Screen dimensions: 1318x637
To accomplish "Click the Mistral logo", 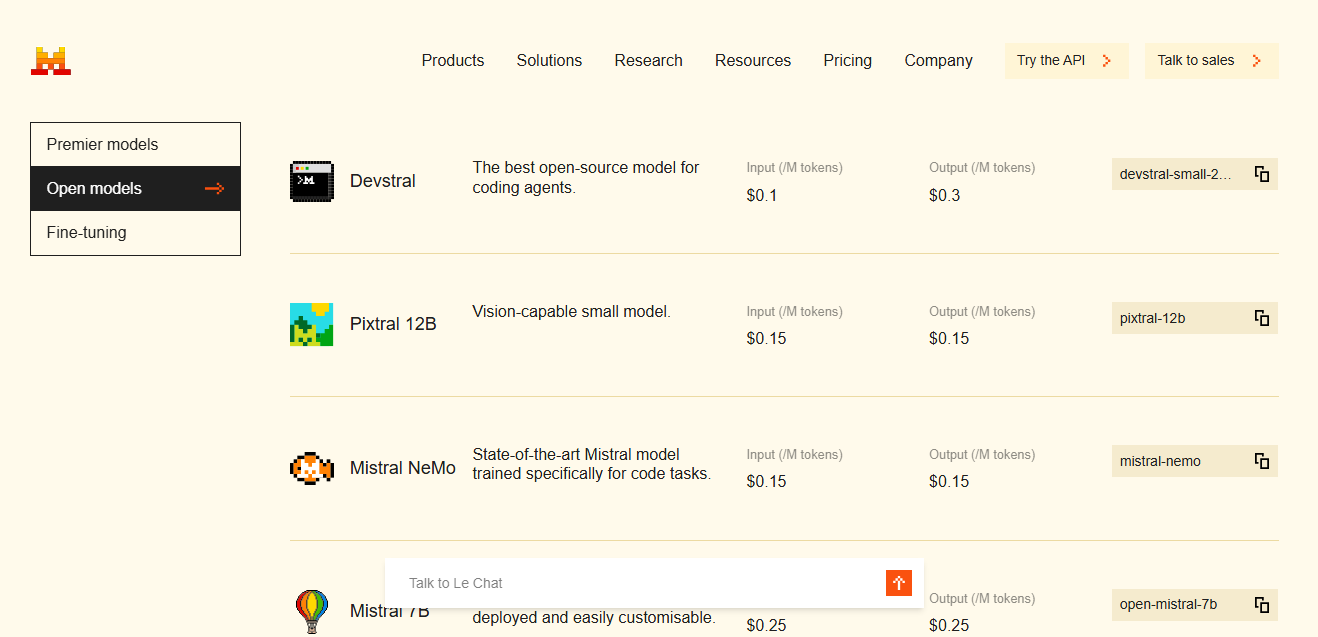I will [x=50, y=59].
